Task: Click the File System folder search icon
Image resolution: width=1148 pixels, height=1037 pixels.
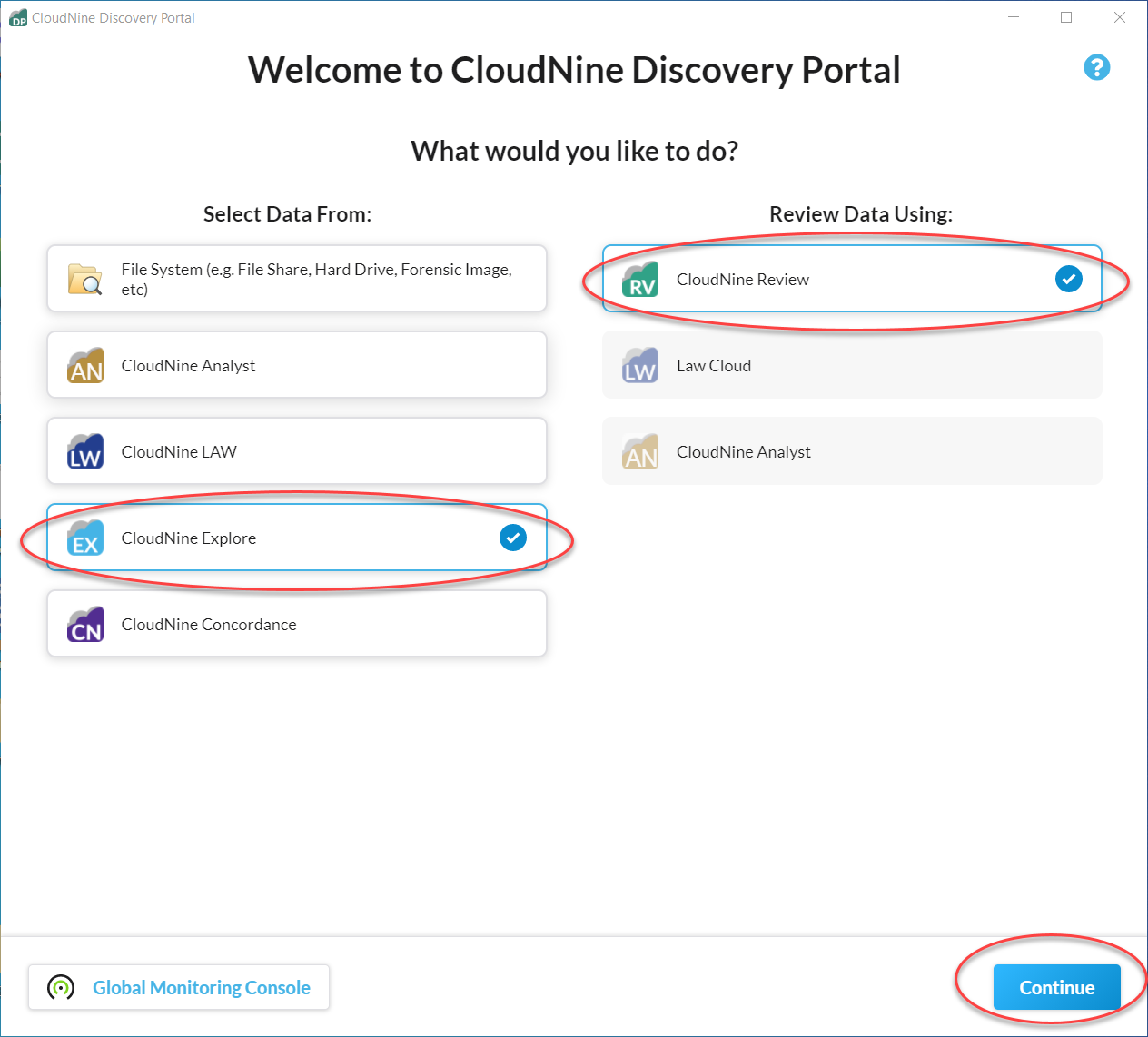Action: pos(84,278)
